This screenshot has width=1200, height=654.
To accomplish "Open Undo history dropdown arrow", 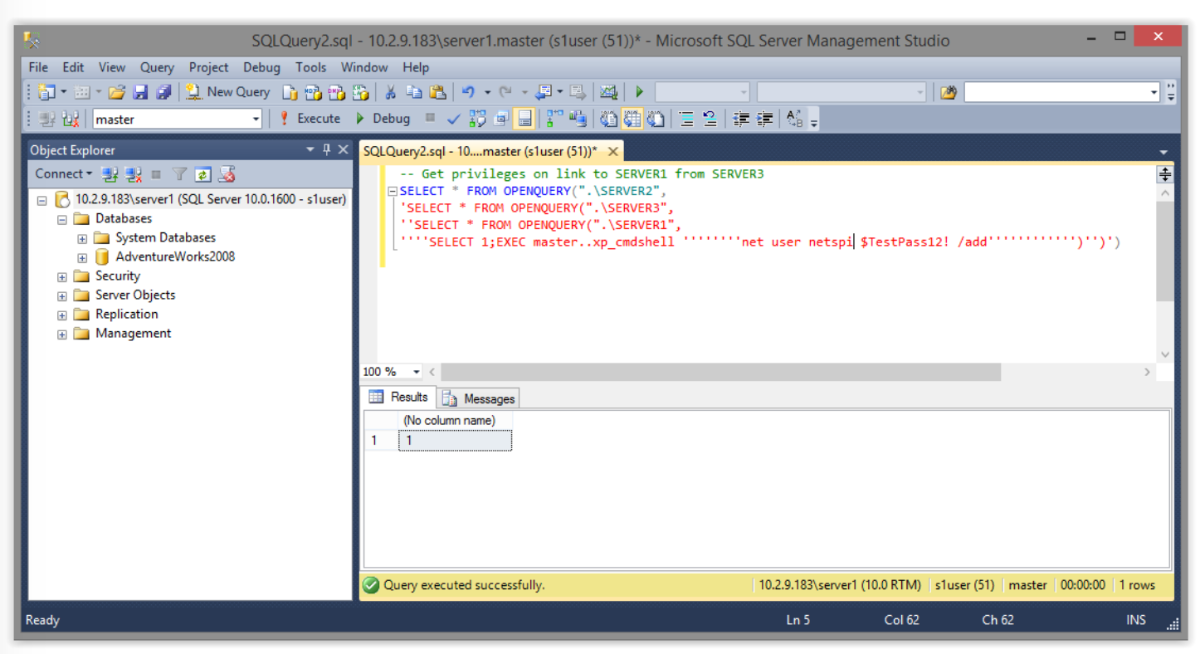I will [487, 92].
